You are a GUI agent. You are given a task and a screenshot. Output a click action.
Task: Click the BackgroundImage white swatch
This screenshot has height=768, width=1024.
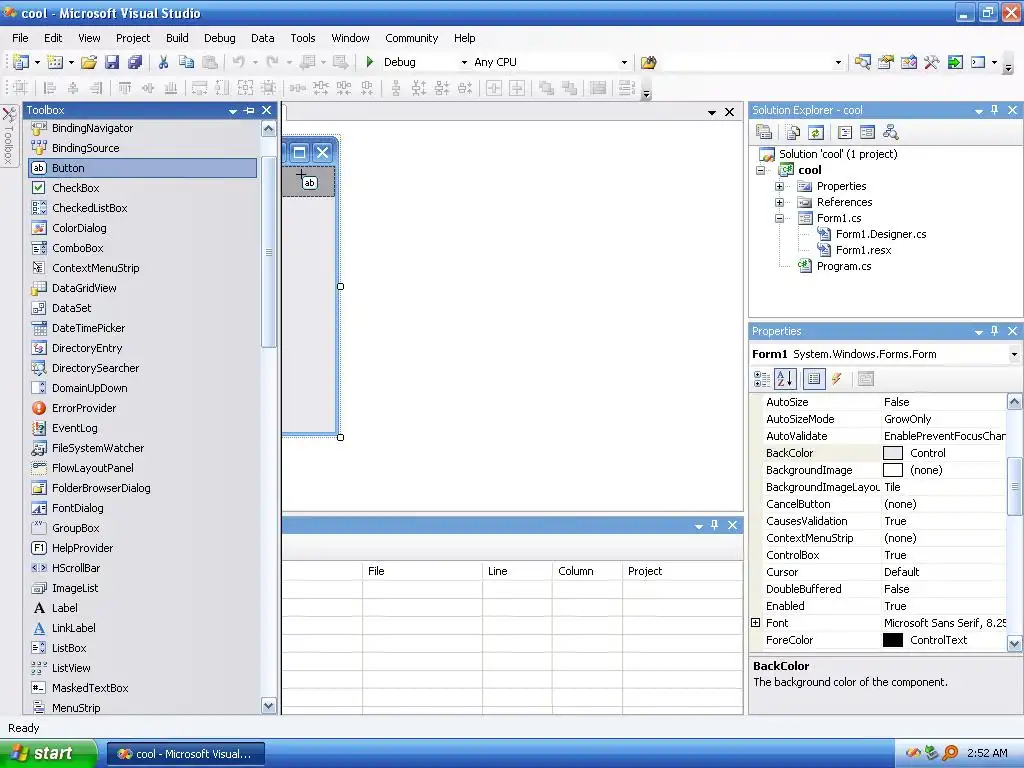(892, 470)
